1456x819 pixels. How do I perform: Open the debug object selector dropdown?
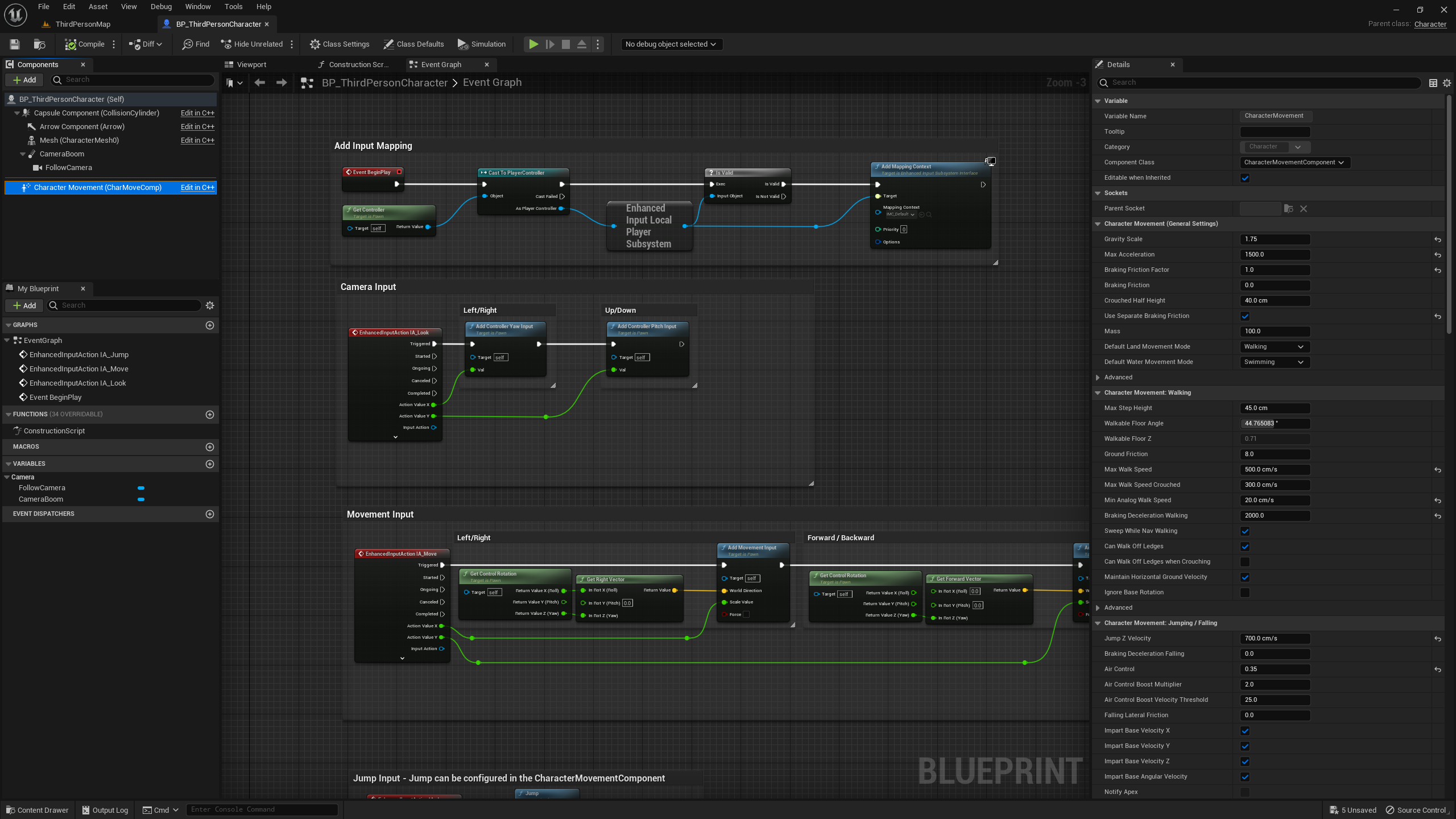coord(670,44)
